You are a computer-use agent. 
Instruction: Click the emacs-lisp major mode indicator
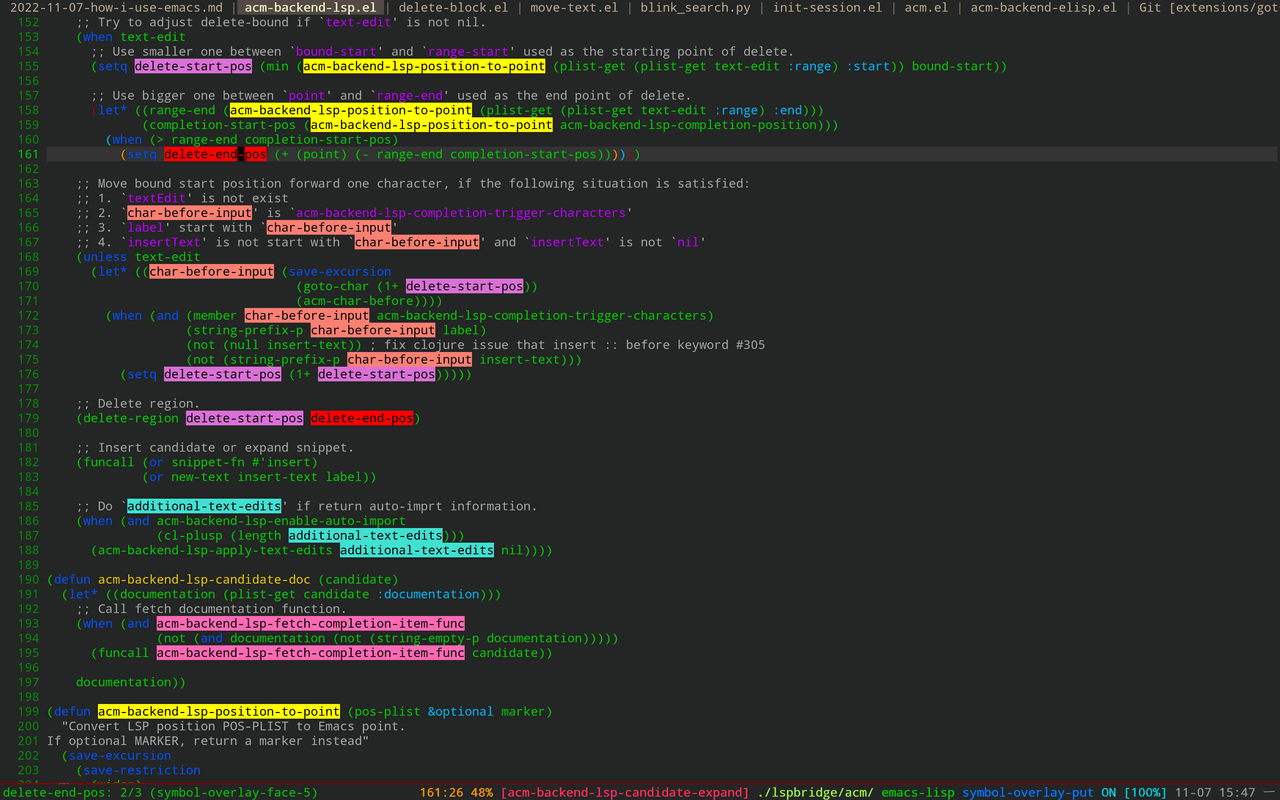(x=918, y=793)
